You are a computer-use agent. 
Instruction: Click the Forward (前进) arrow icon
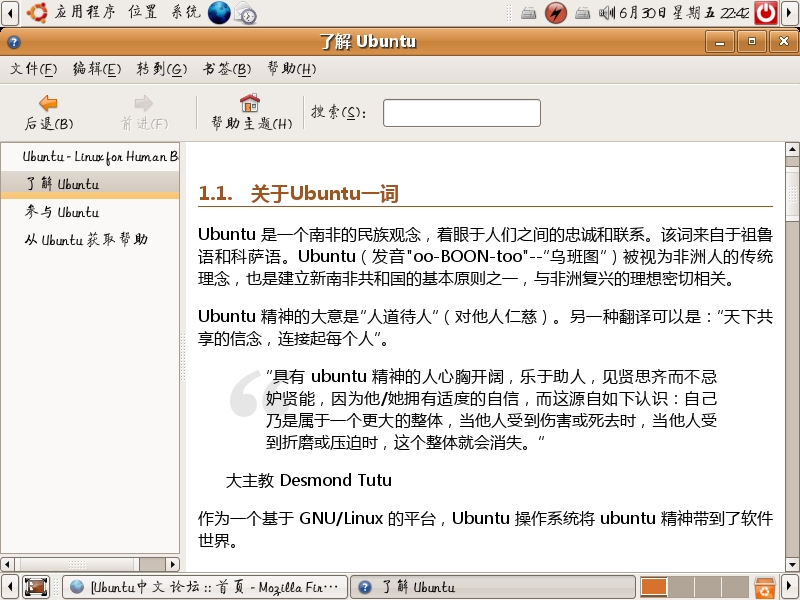coord(143,103)
